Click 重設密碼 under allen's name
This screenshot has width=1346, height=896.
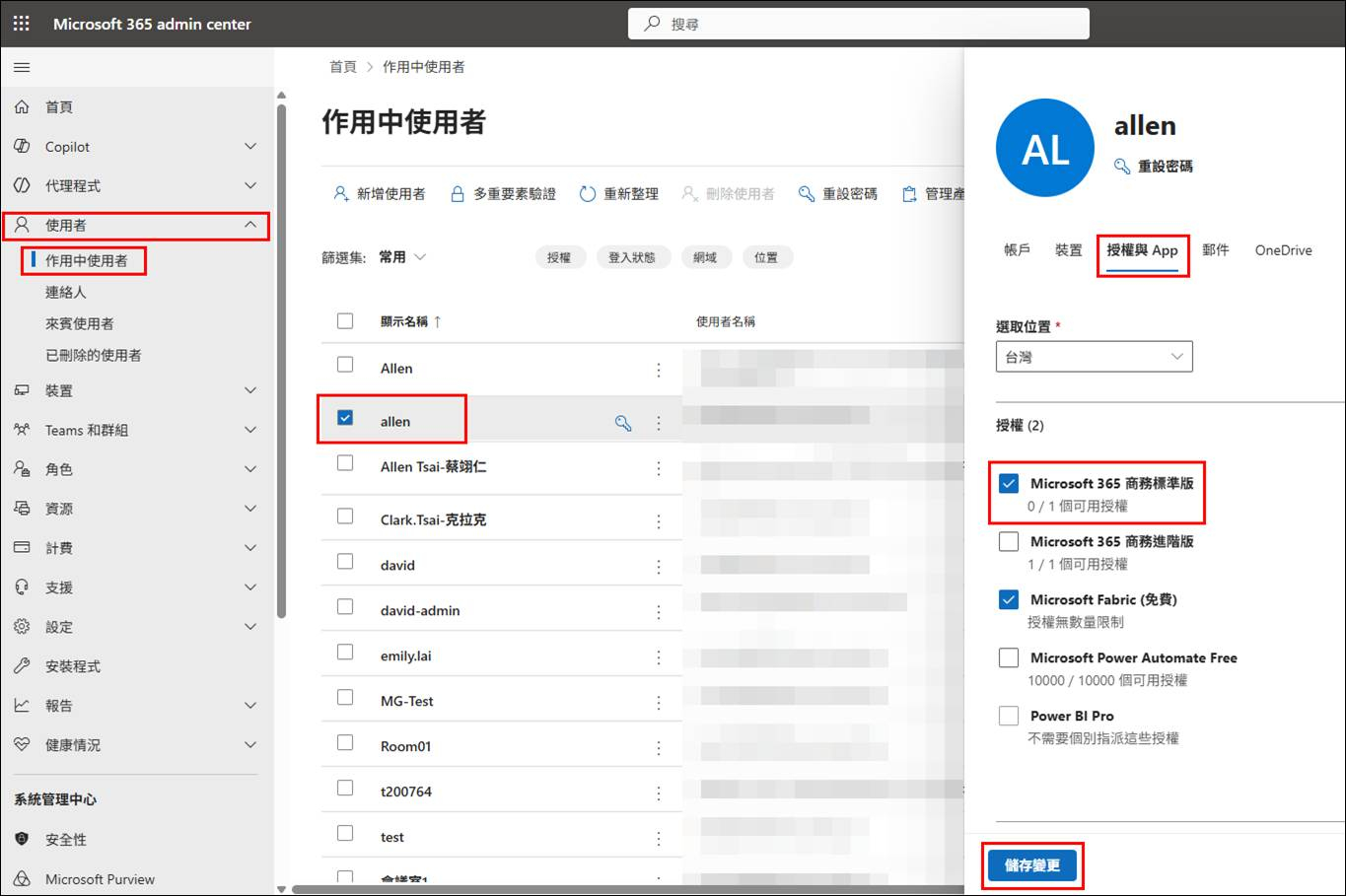click(x=1154, y=167)
